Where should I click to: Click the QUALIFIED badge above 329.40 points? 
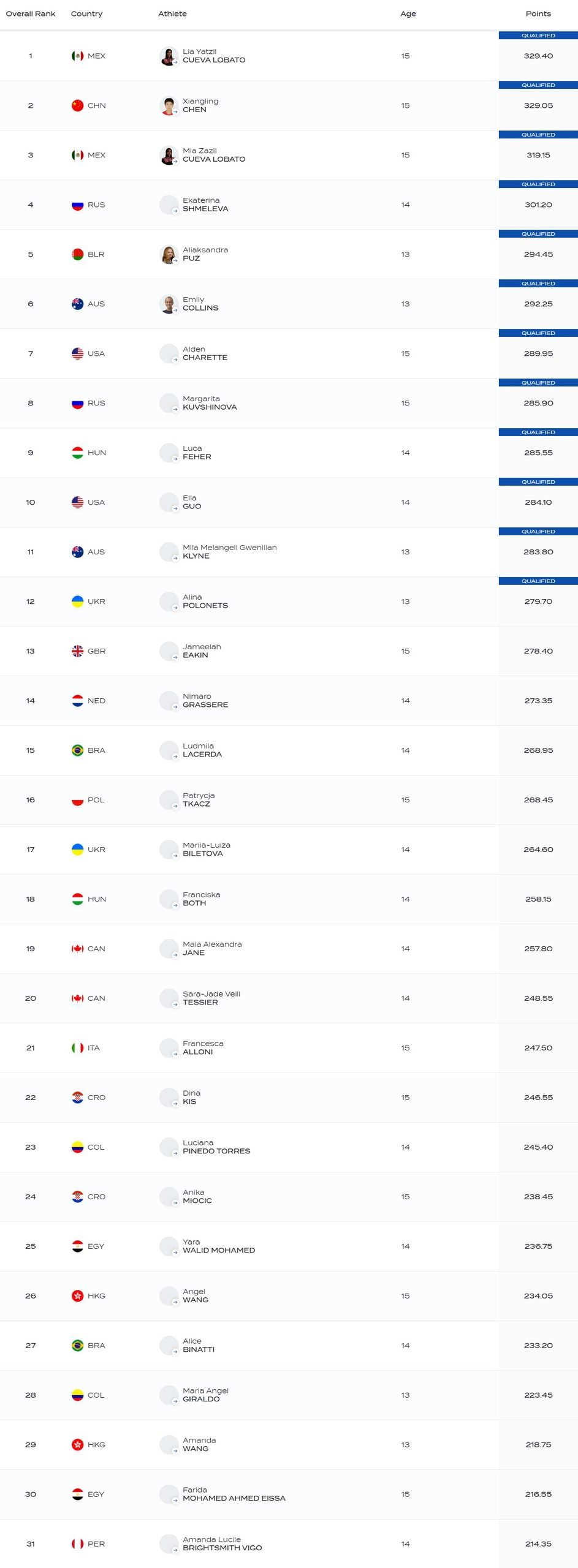click(538, 36)
